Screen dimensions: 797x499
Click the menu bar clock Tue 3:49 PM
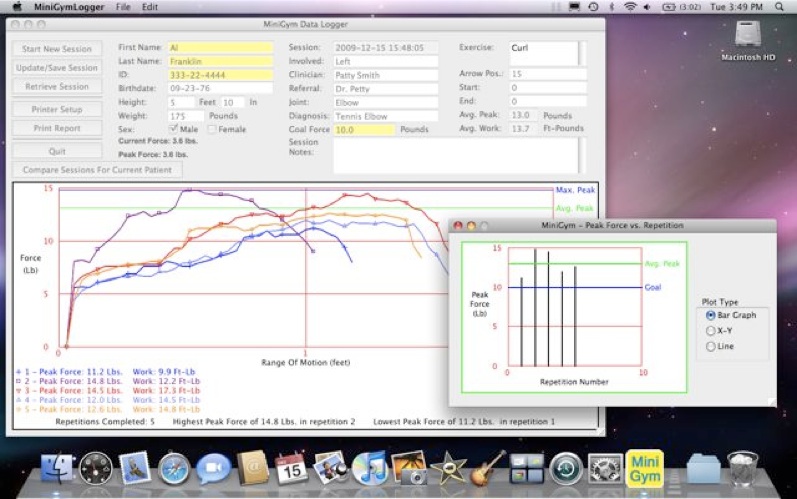[736, 7]
